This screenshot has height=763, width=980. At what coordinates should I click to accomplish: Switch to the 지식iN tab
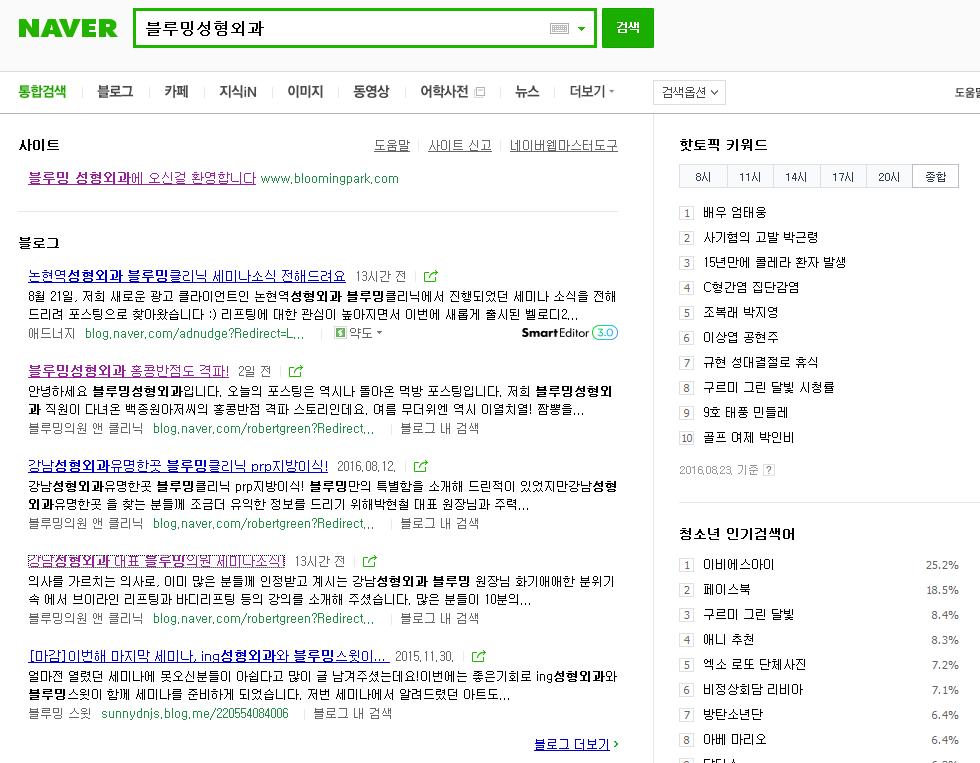pyautogui.click(x=238, y=91)
